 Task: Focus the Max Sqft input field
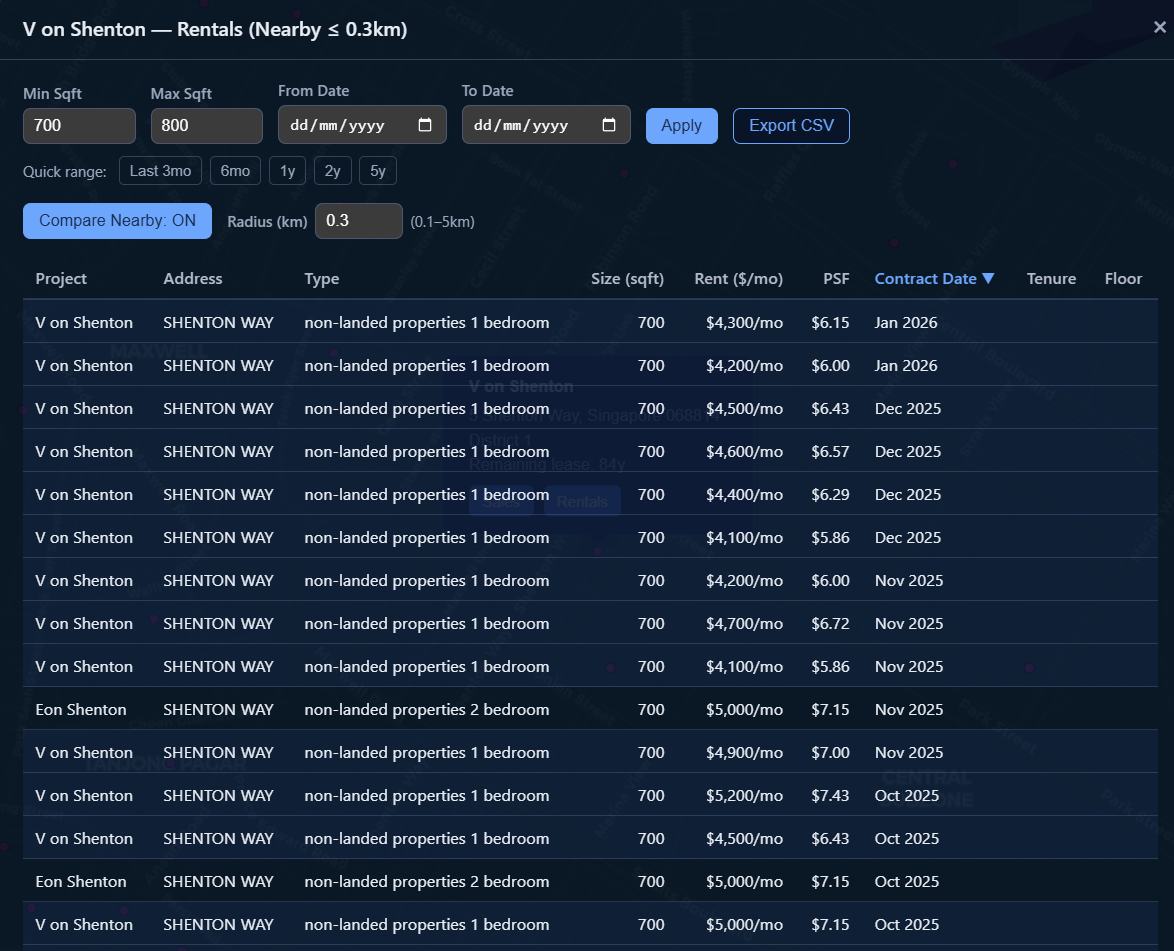pyautogui.click(x=207, y=126)
